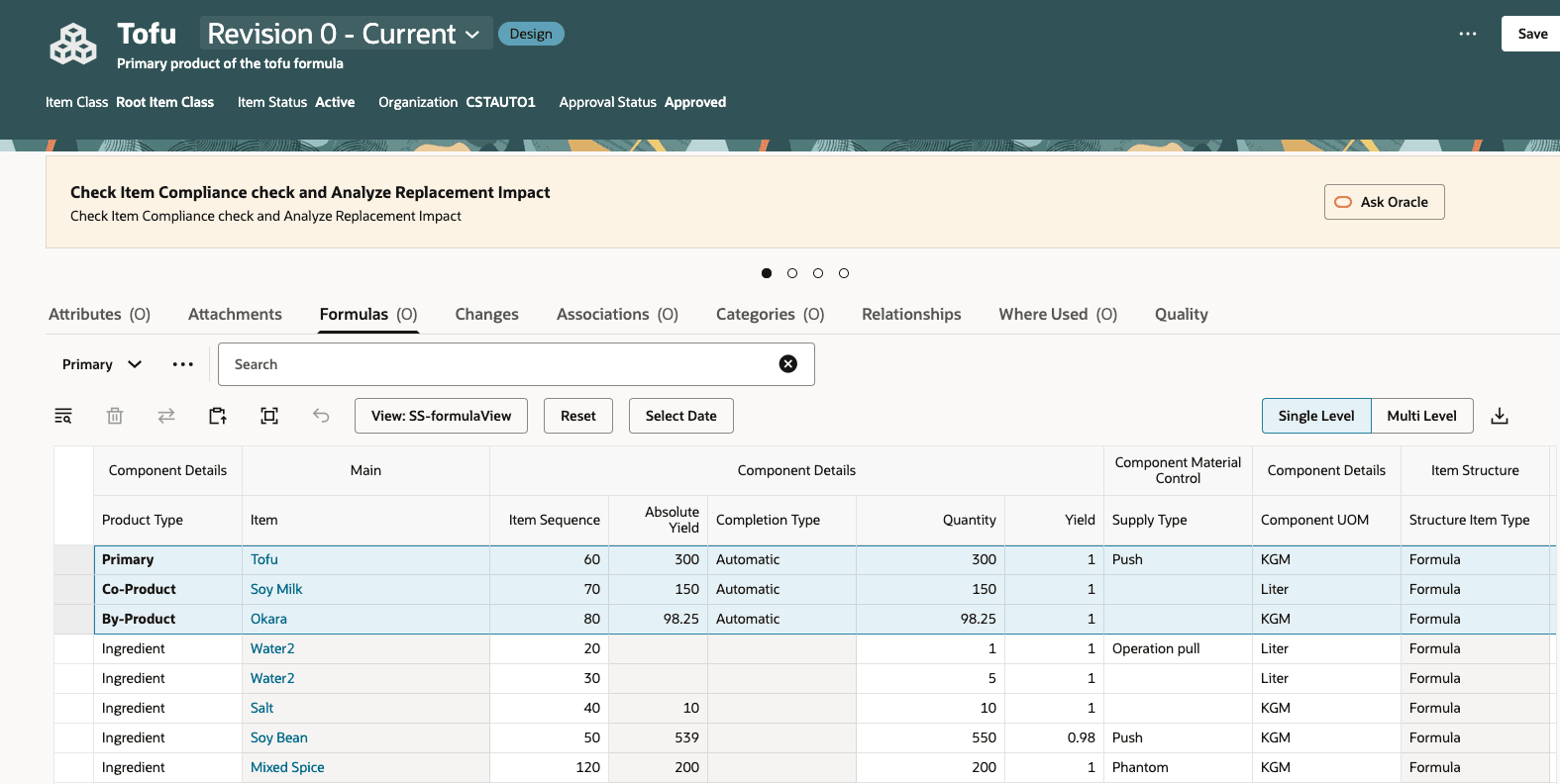Open the header more-actions ellipsis menu
This screenshot has height=784, width=1560.
(1468, 34)
